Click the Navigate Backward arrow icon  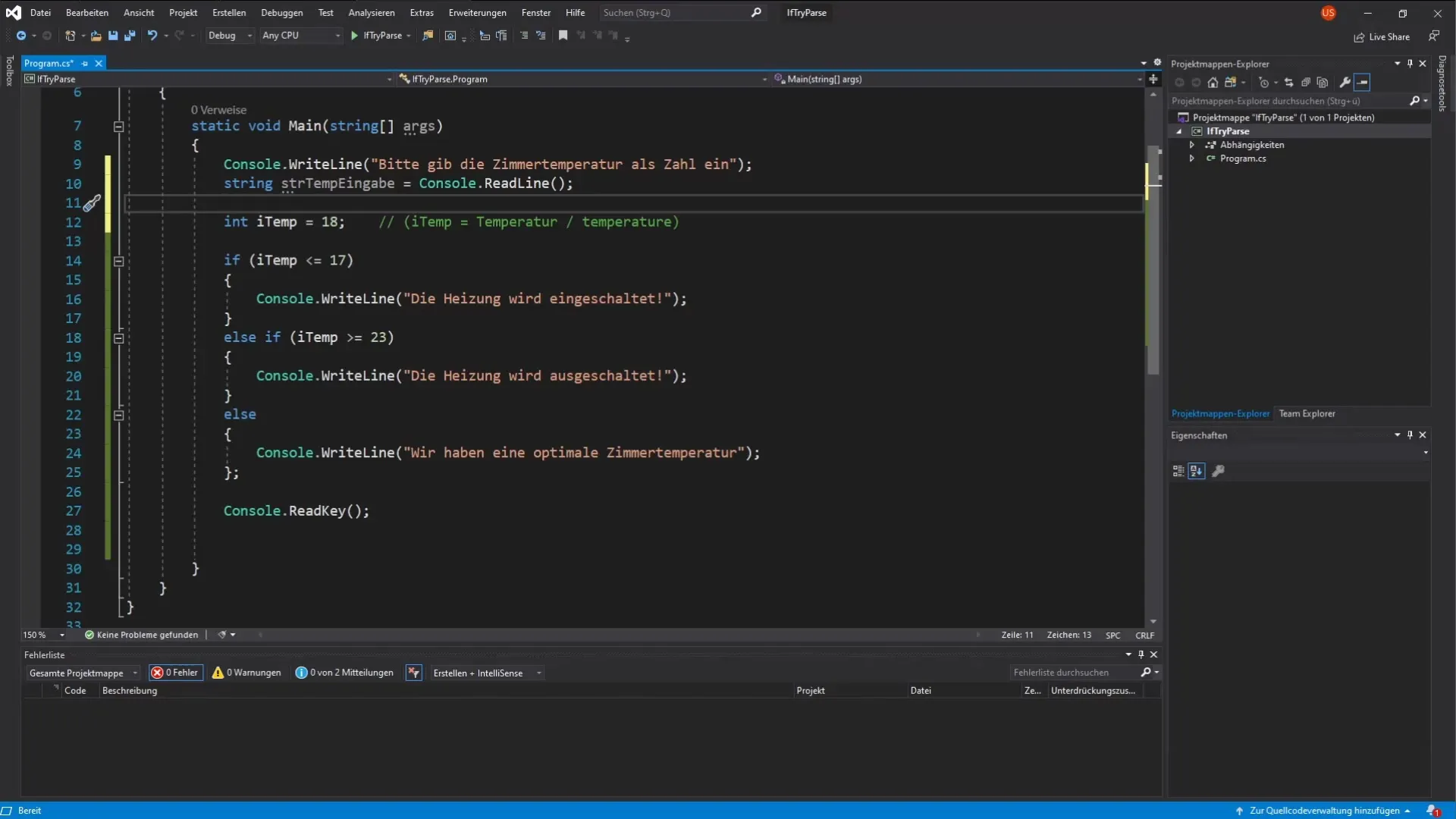pyautogui.click(x=21, y=36)
